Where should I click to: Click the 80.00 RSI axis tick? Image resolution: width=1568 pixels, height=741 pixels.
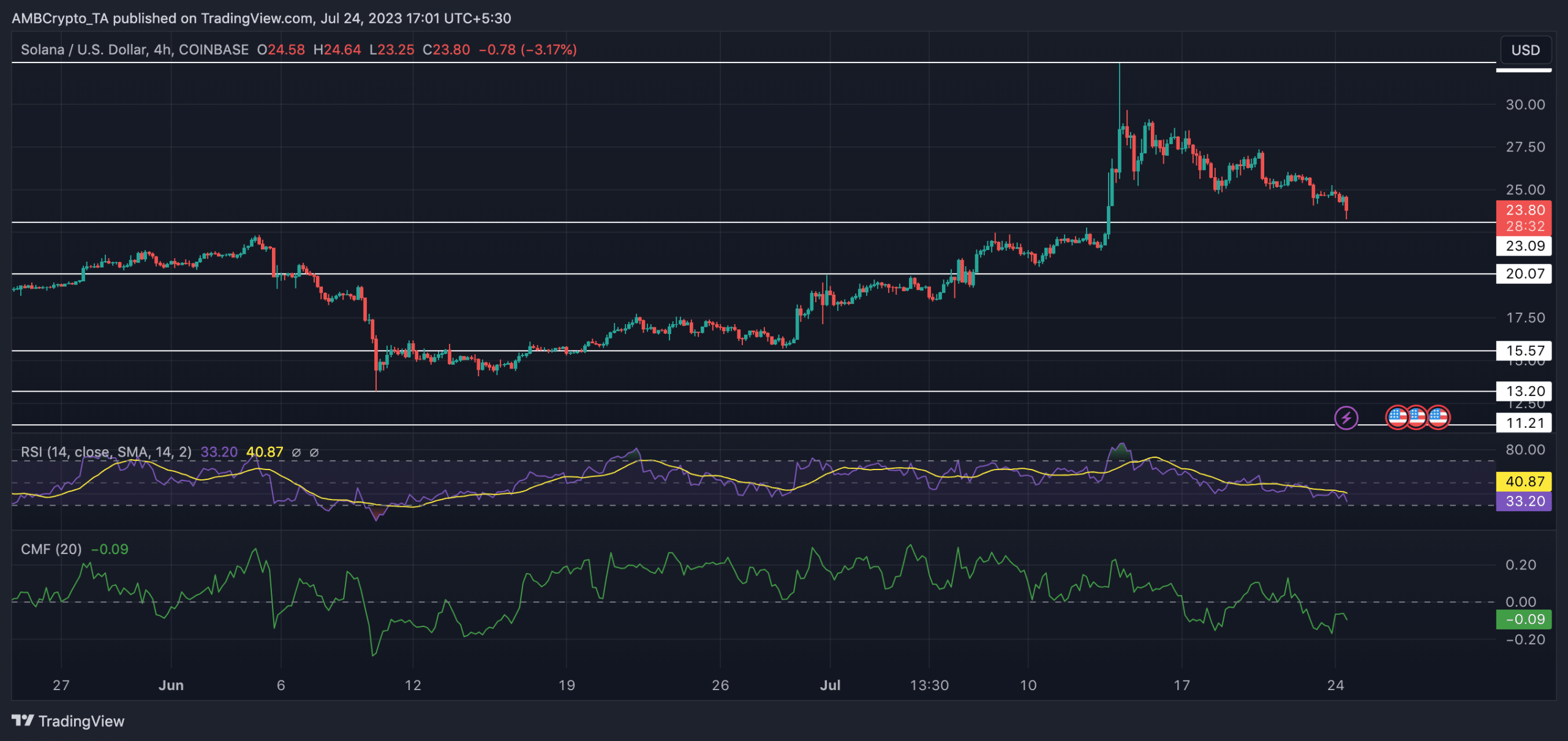click(1525, 449)
